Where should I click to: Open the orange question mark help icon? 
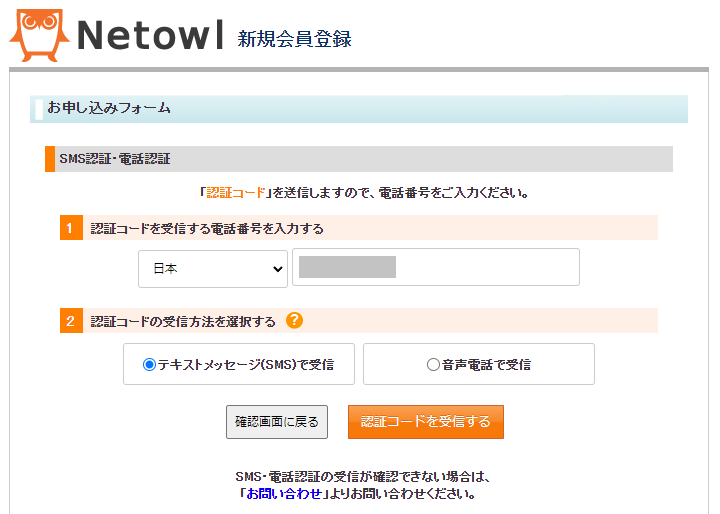[294, 320]
